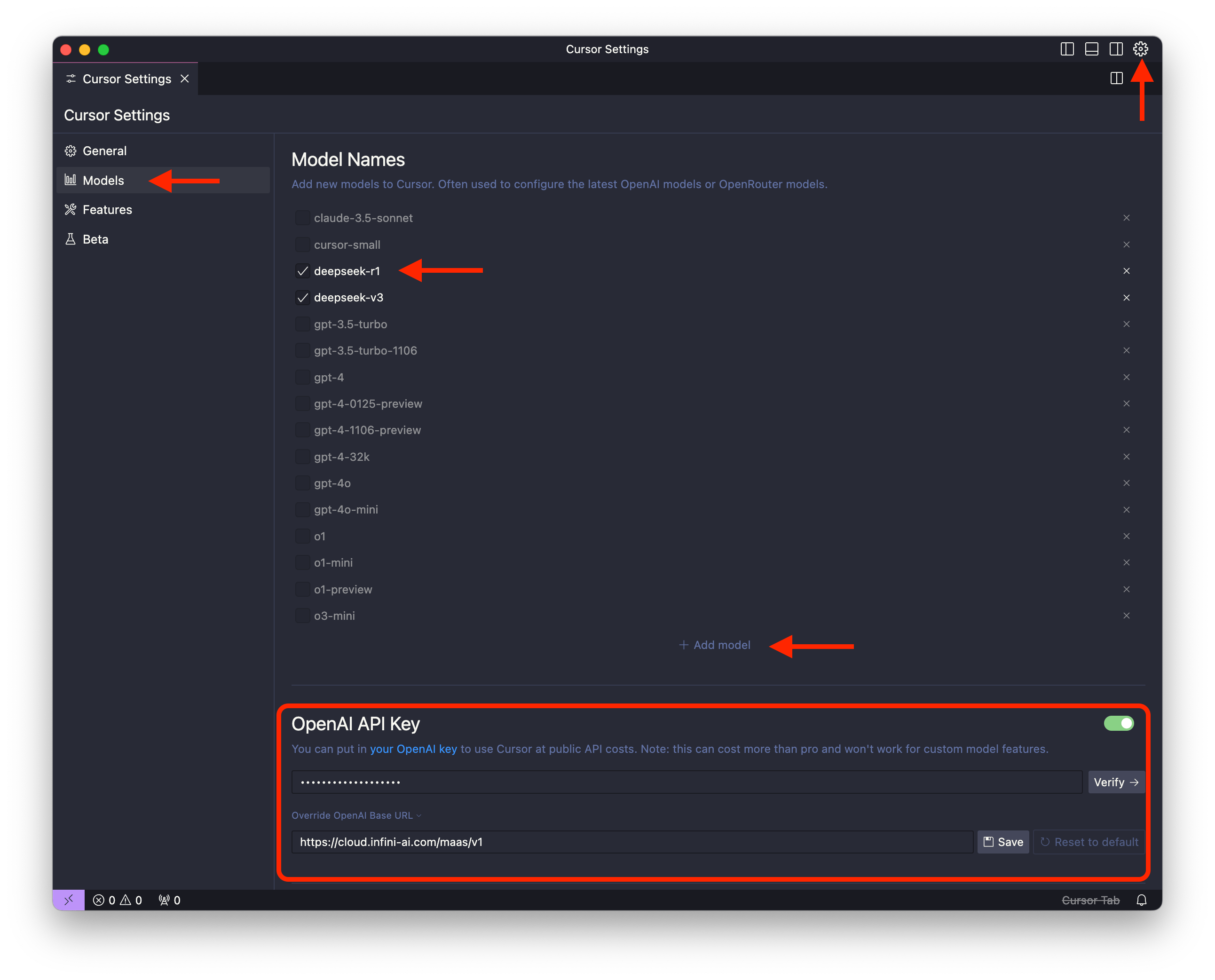Screen dimensions: 1215x980
Task: Click the forwarded ports indicator in status bar
Action: (169, 901)
